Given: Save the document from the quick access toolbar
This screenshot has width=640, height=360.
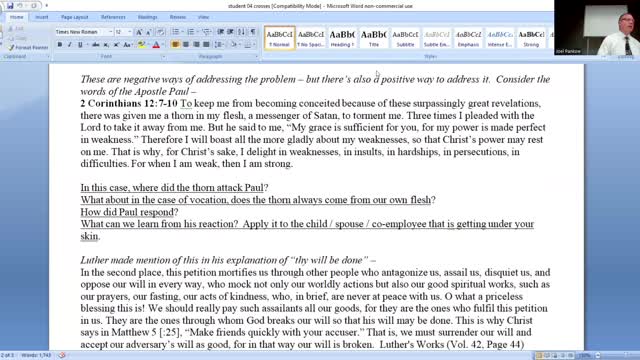Looking at the screenshot, I should tap(10, 6).
